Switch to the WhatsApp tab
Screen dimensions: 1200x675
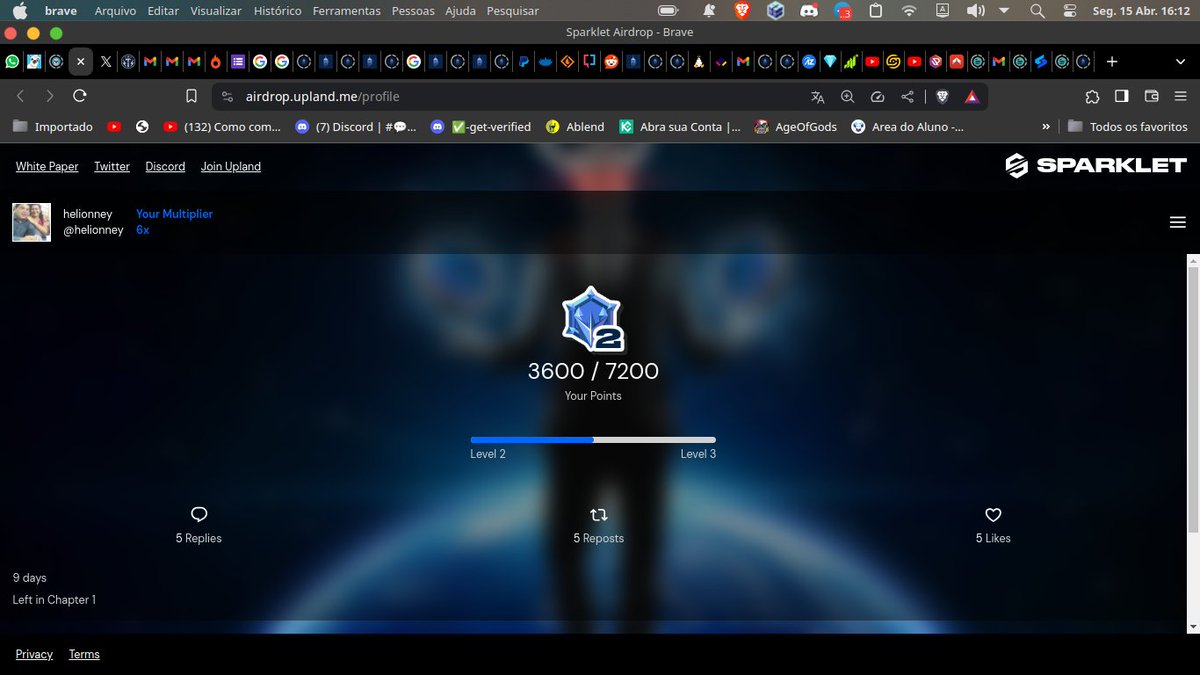pyautogui.click(x=12, y=62)
